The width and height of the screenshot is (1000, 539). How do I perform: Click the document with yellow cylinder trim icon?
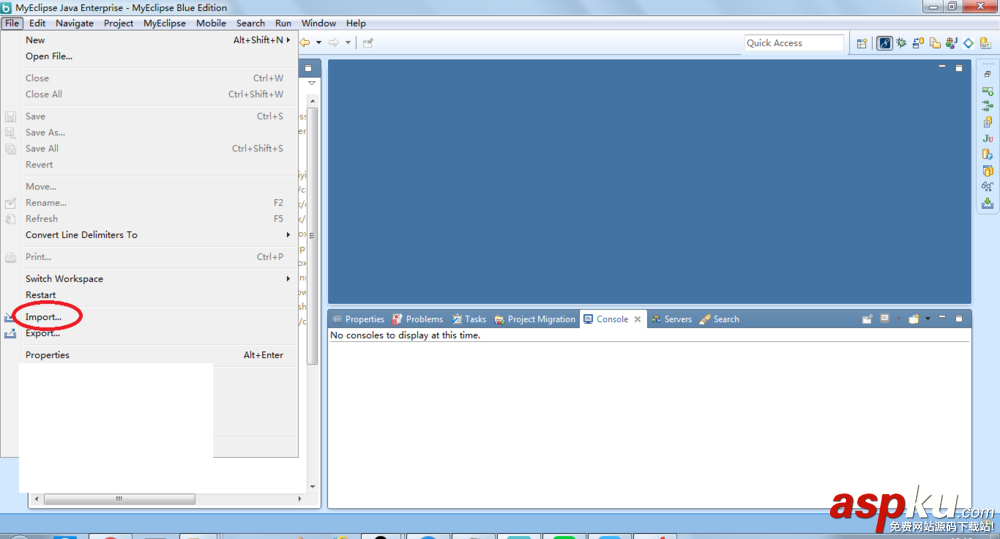pyautogui.click(x=987, y=122)
